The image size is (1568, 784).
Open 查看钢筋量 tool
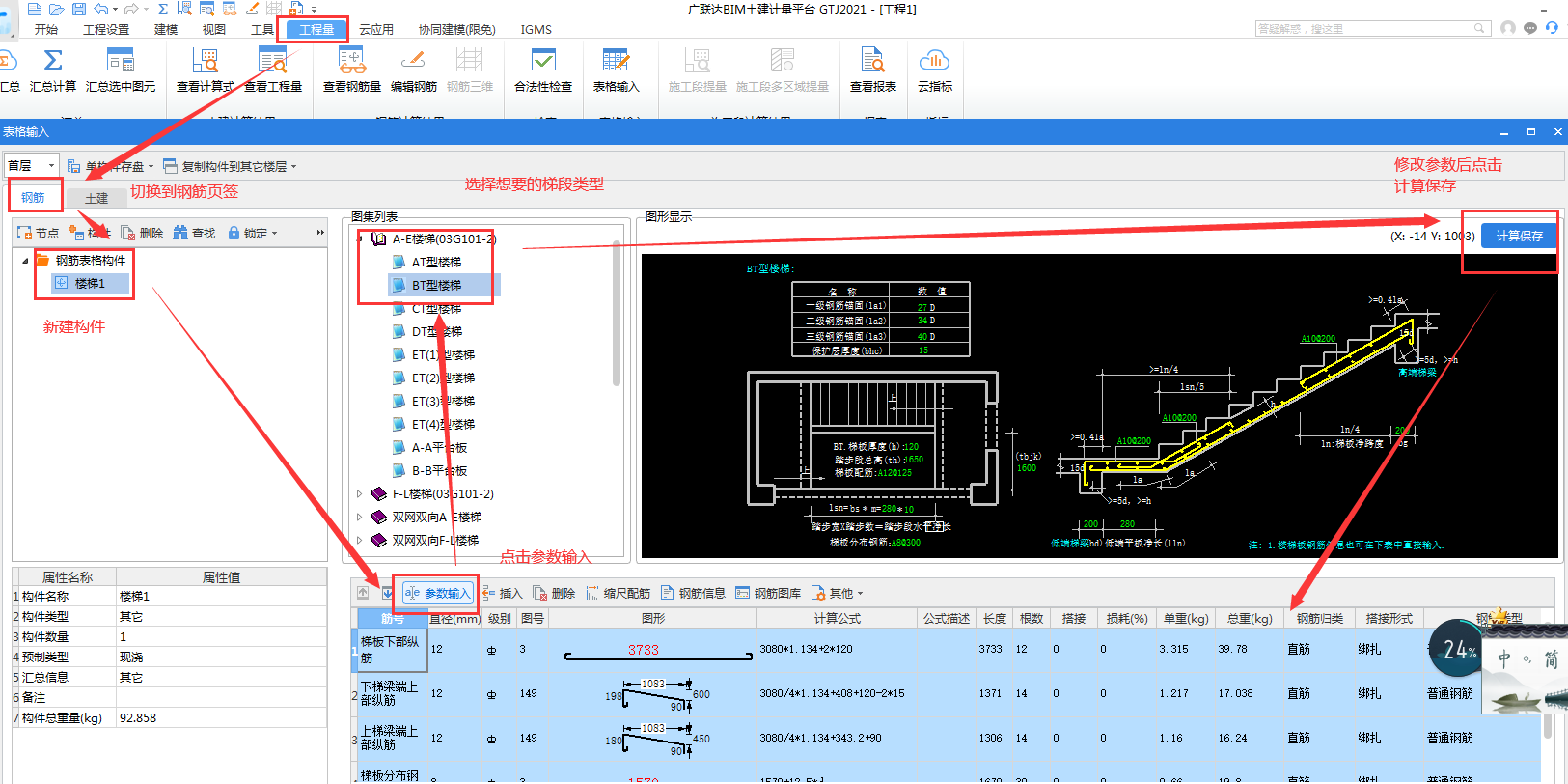[x=352, y=70]
